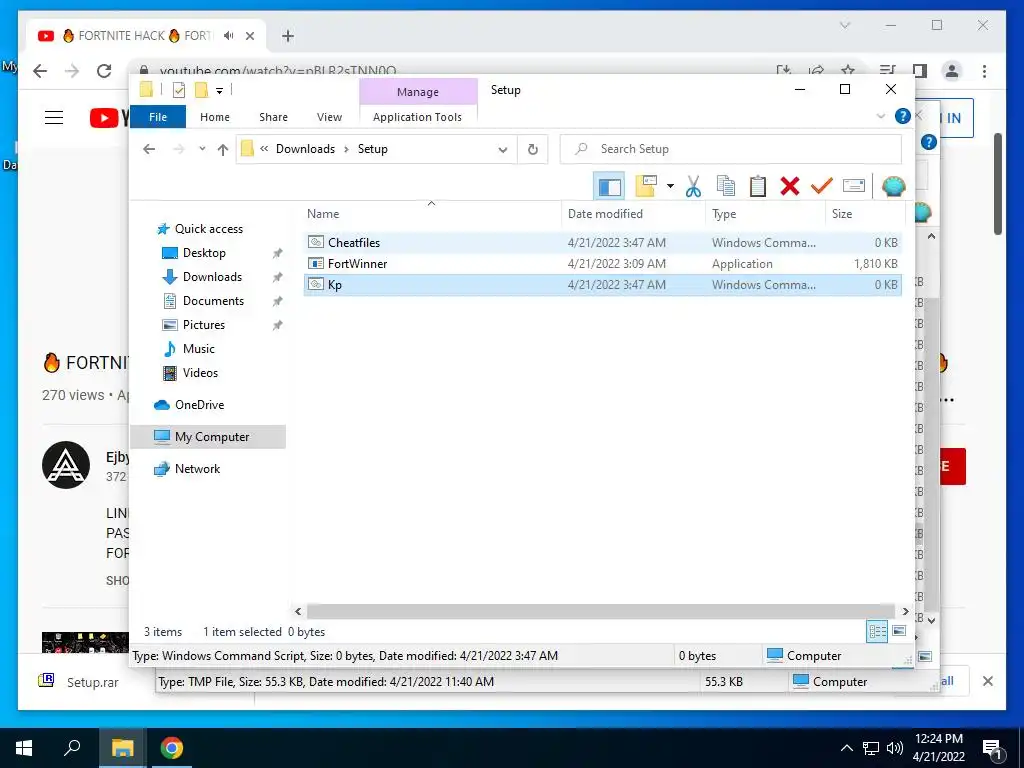Expand the ribbon with the chevron
This screenshot has width=1024, height=768.
click(x=881, y=116)
